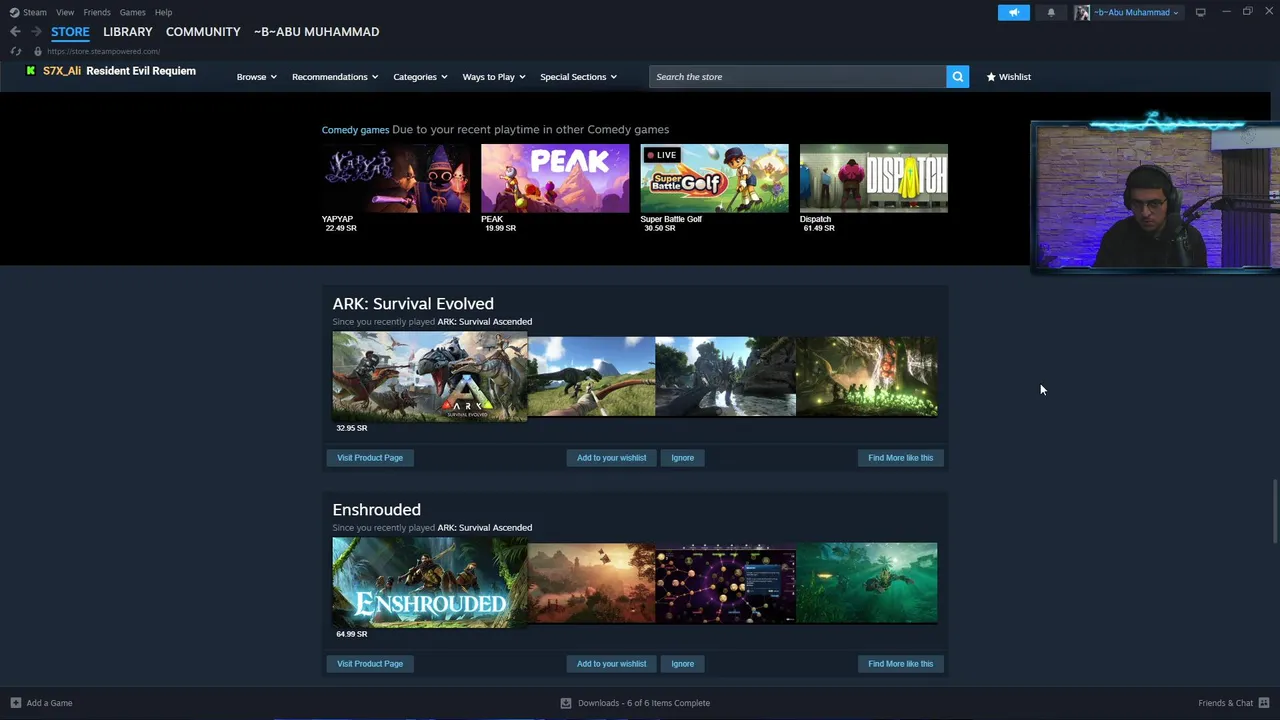Click the green S7X_Ali overlay logo icon
This screenshot has height=720, width=1280.
click(x=31, y=71)
